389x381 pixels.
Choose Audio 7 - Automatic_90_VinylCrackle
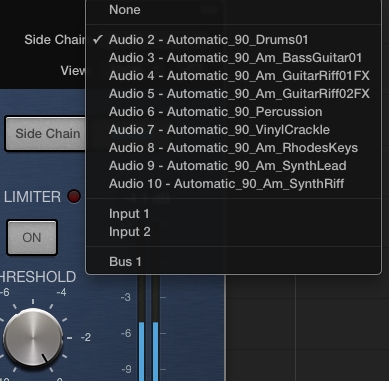233,130
